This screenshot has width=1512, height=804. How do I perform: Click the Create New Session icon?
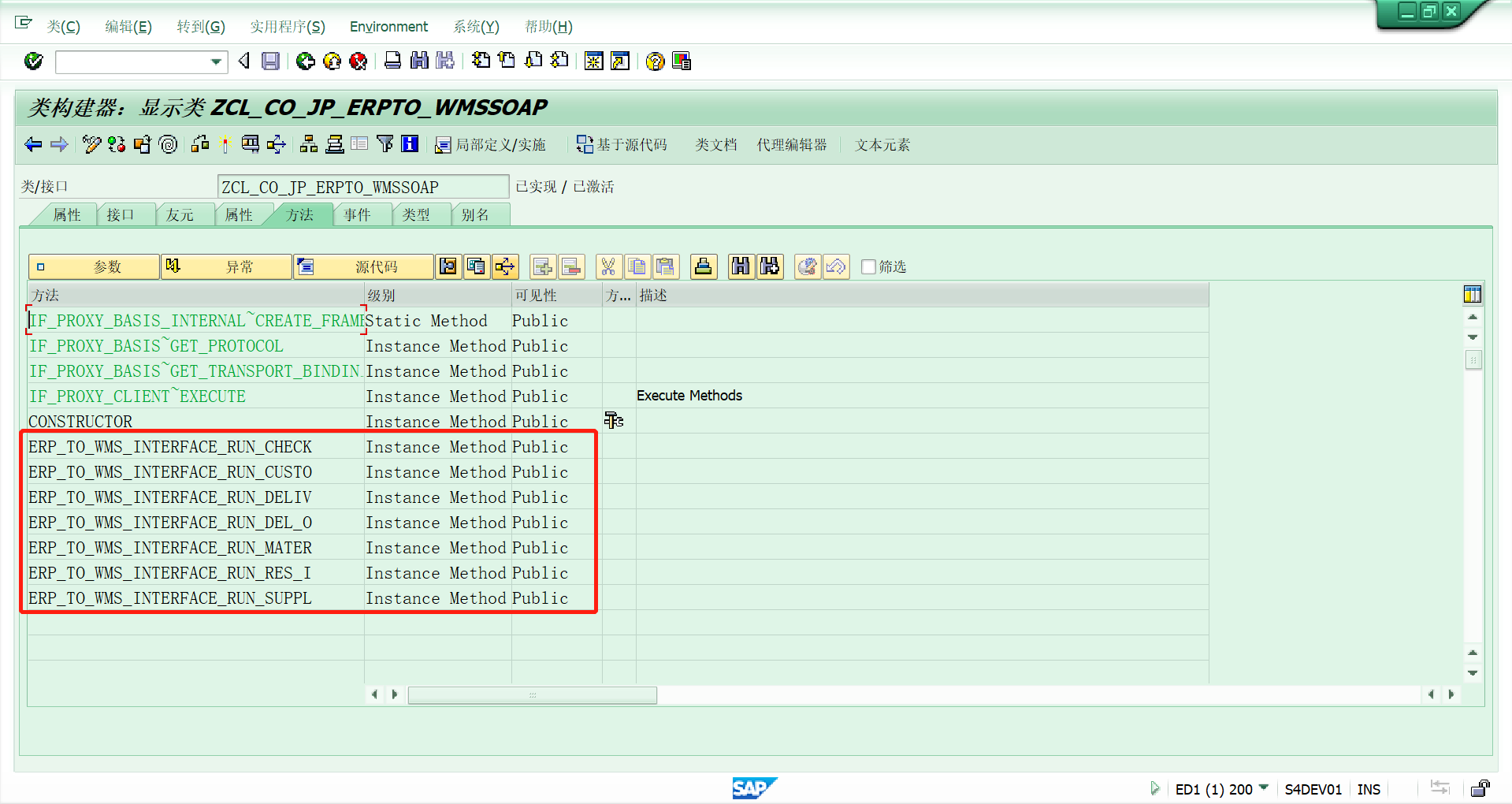click(x=594, y=61)
